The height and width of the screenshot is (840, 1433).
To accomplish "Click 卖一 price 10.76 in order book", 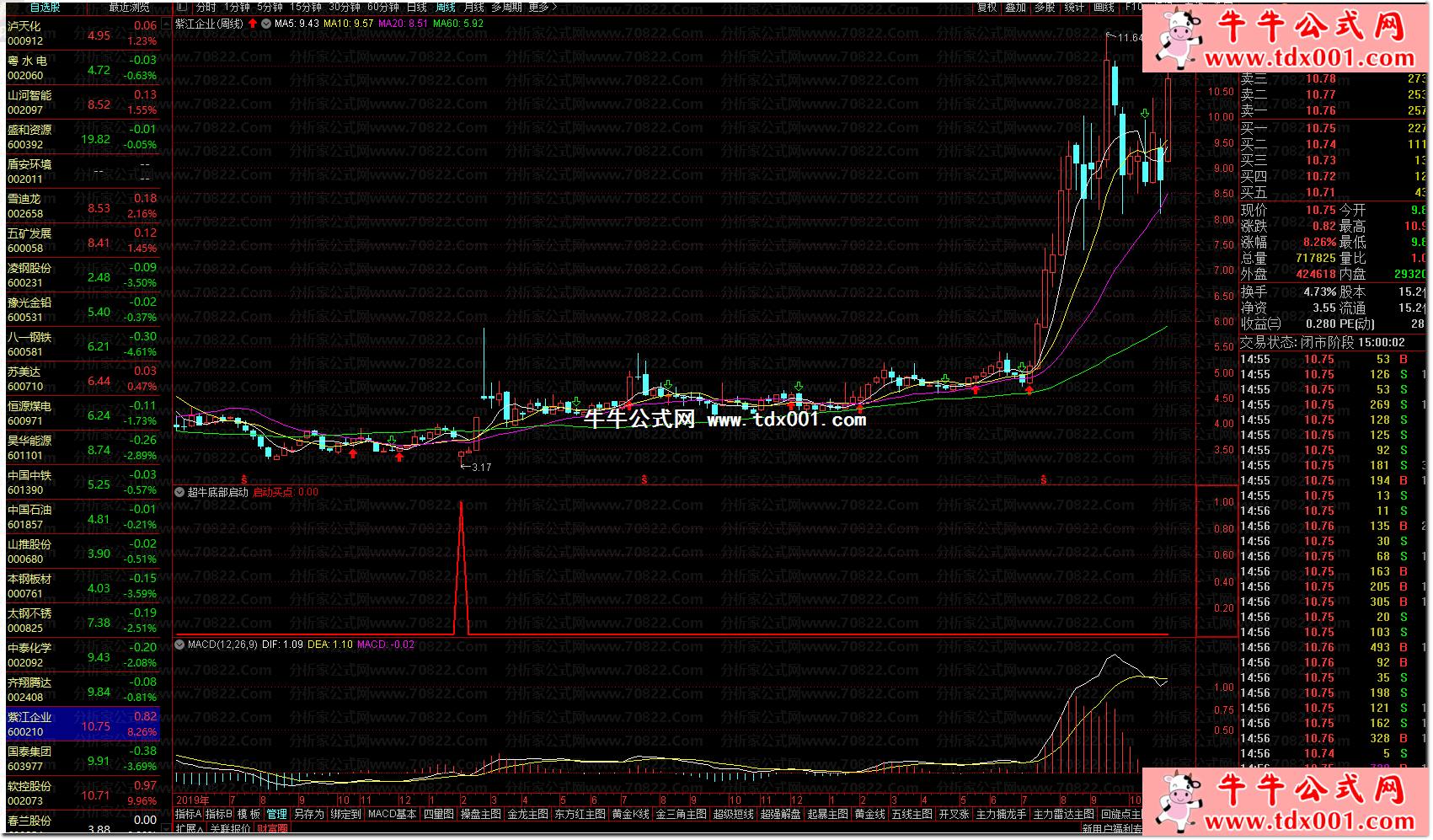I will click(1320, 111).
